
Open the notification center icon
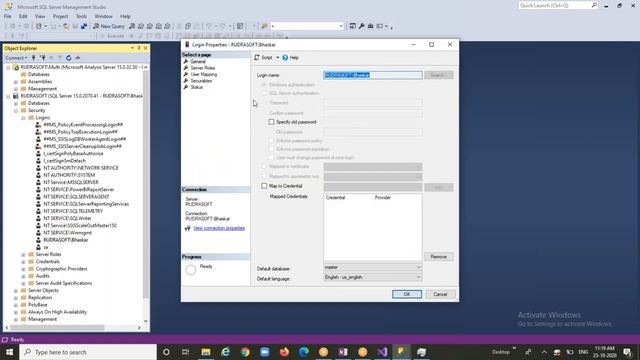627,352
